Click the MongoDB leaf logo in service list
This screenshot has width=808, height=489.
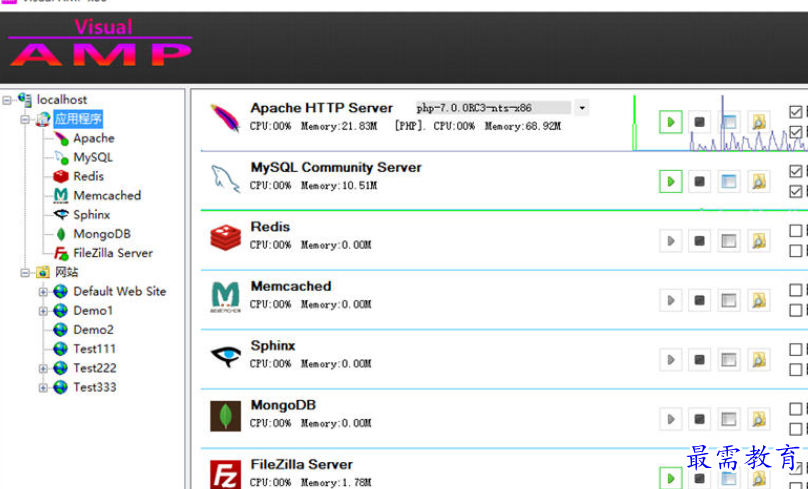225,416
